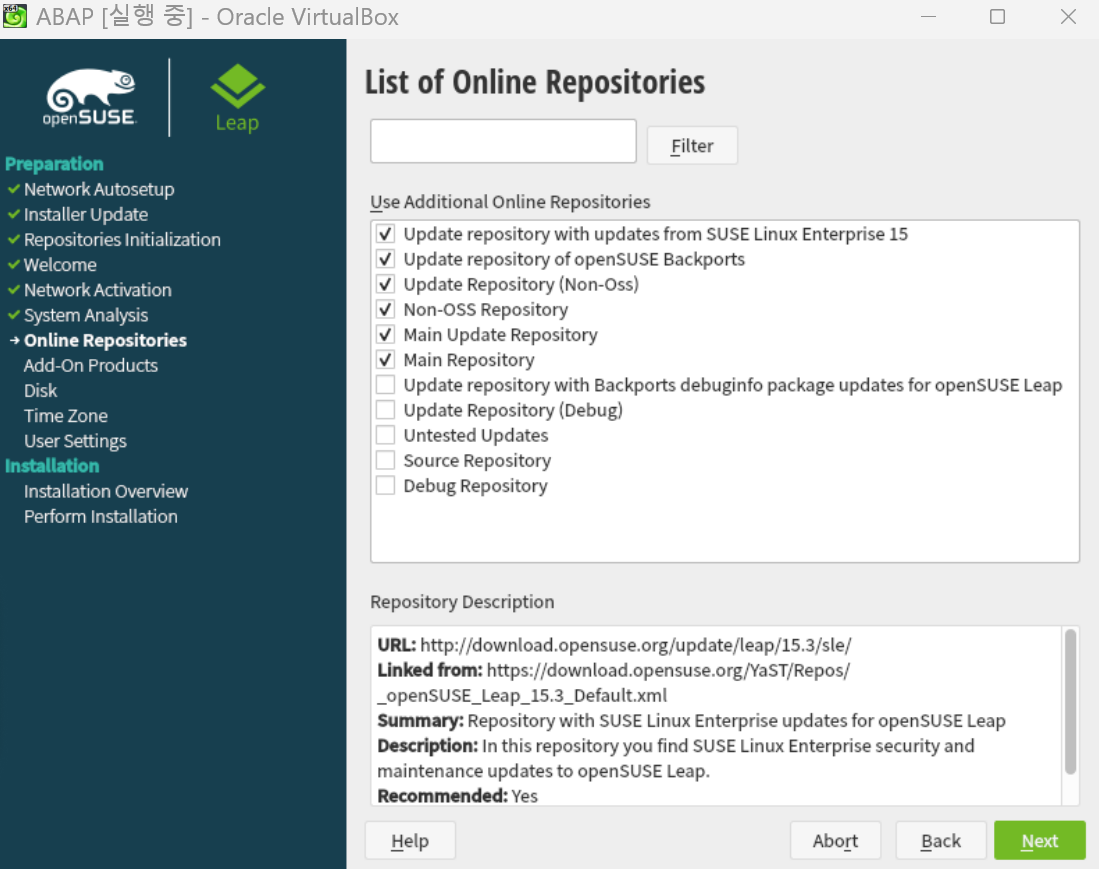Click Use Additional Online Repositories label
The height and width of the screenshot is (869, 1099).
click(510, 202)
